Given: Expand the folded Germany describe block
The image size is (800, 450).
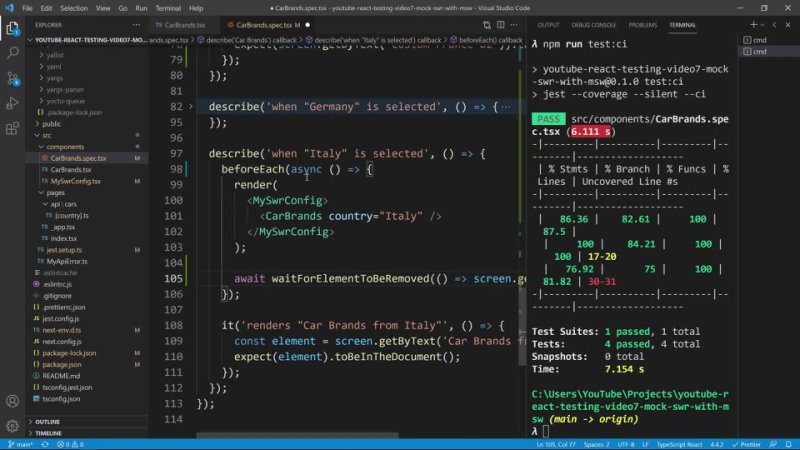Looking at the screenshot, I should 191,107.
